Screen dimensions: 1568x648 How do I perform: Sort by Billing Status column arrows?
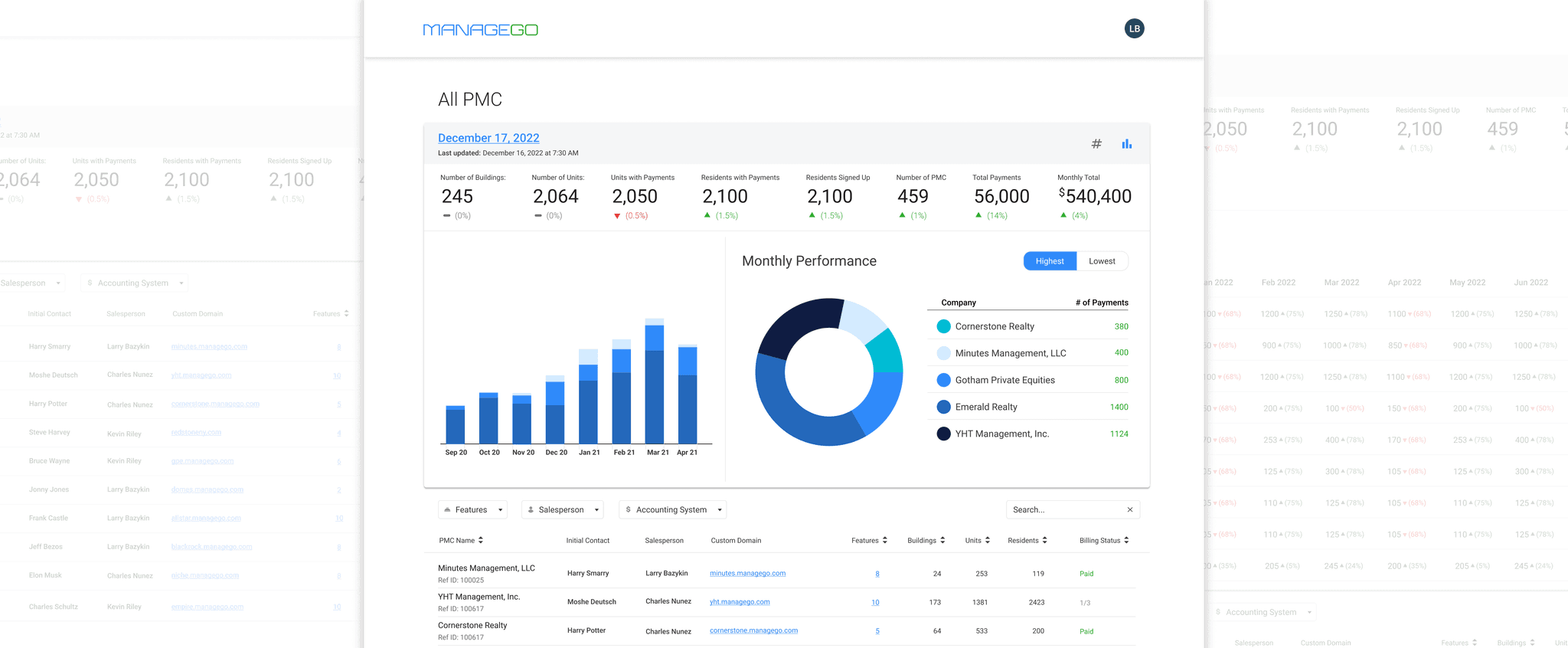(x=1126, y=540)
